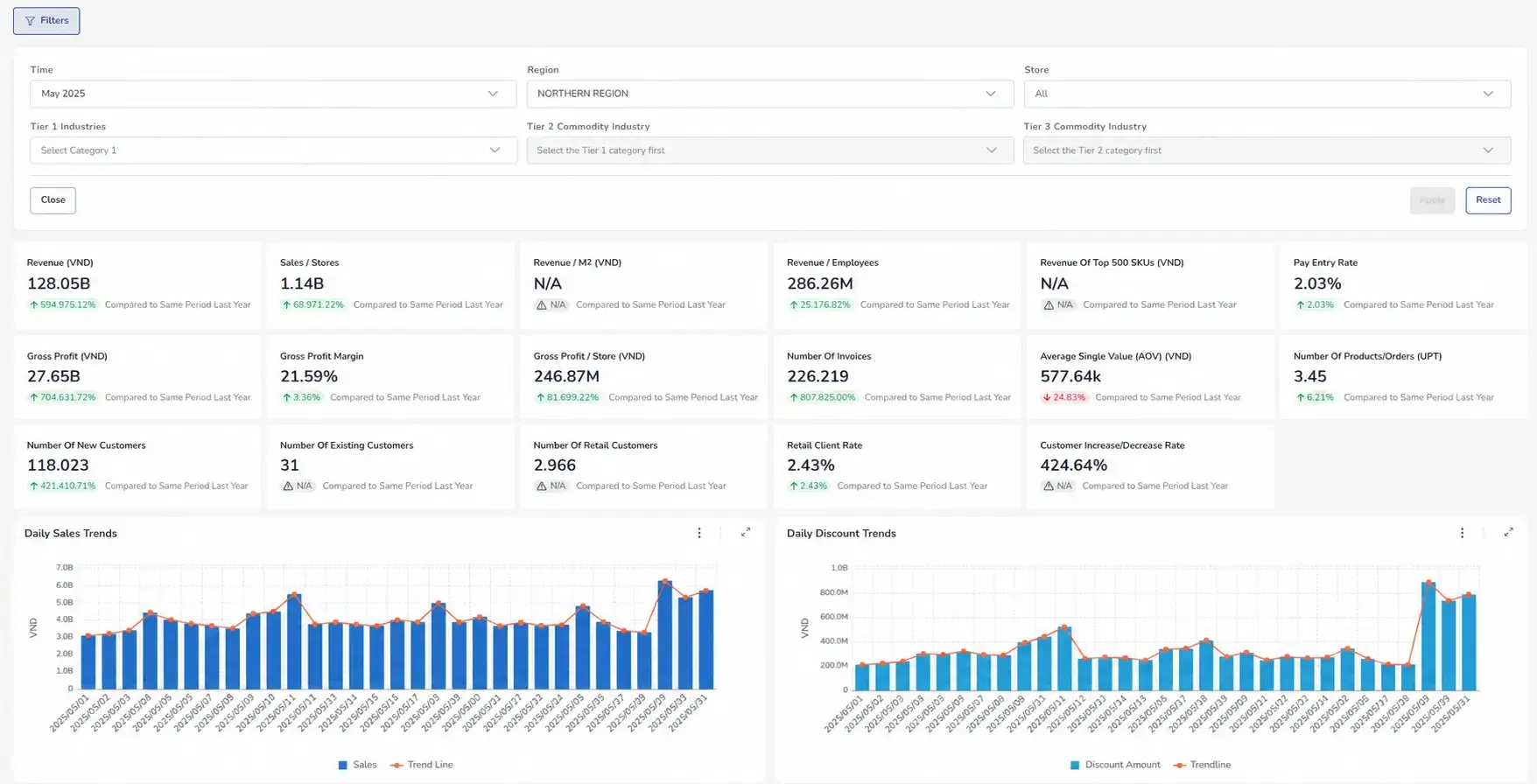Screen dimensions: 1537x784
Task: Open the Tier 1 Industries category dropdown
Action: (272, 150)
